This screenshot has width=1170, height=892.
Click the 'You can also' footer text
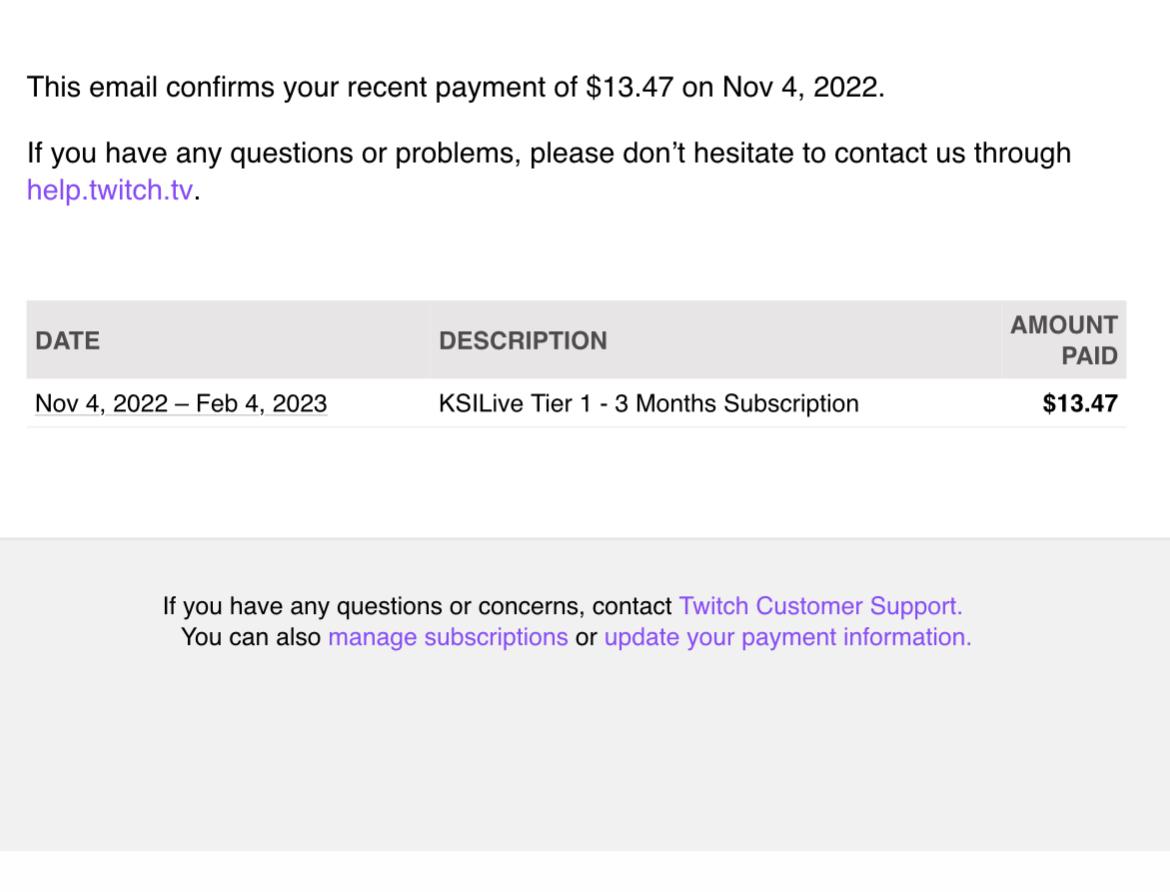click(251, 637)
